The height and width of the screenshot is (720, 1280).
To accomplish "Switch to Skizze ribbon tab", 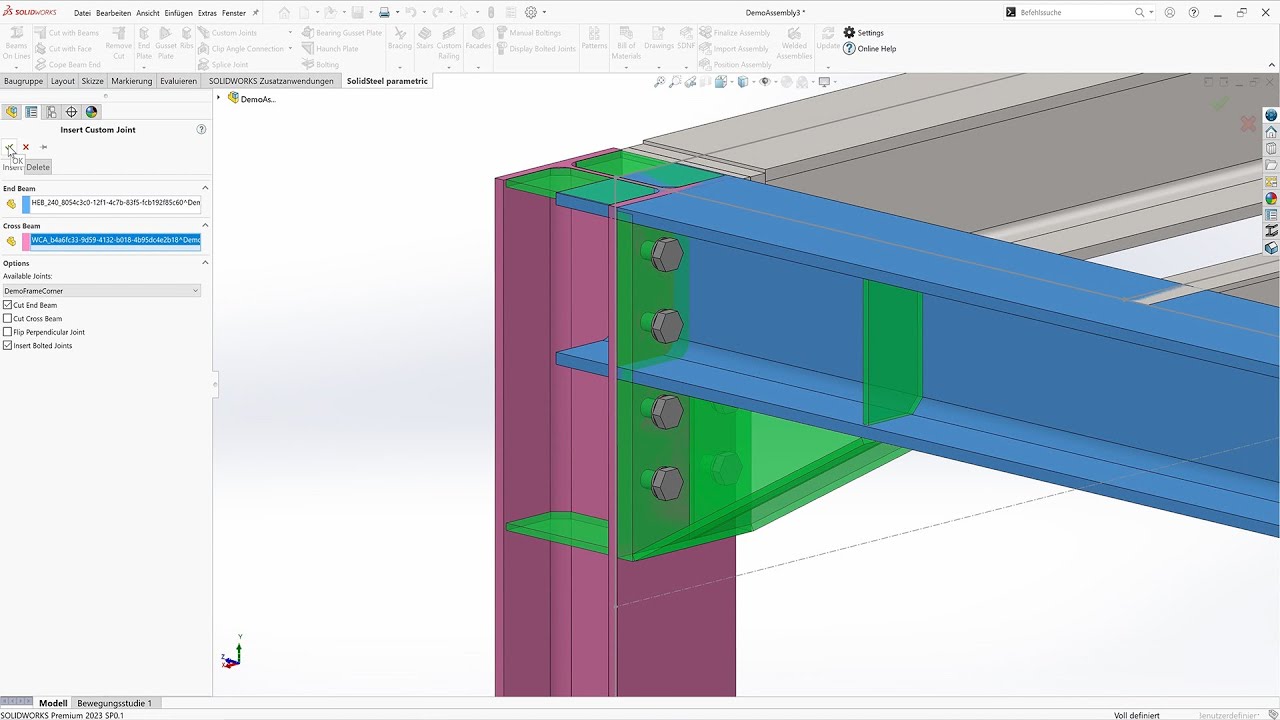I will (x=92, y=81).
